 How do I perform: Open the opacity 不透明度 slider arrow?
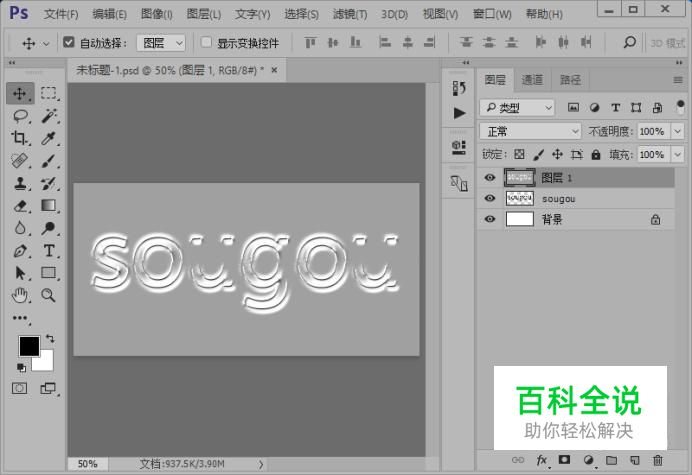[677, 131]
